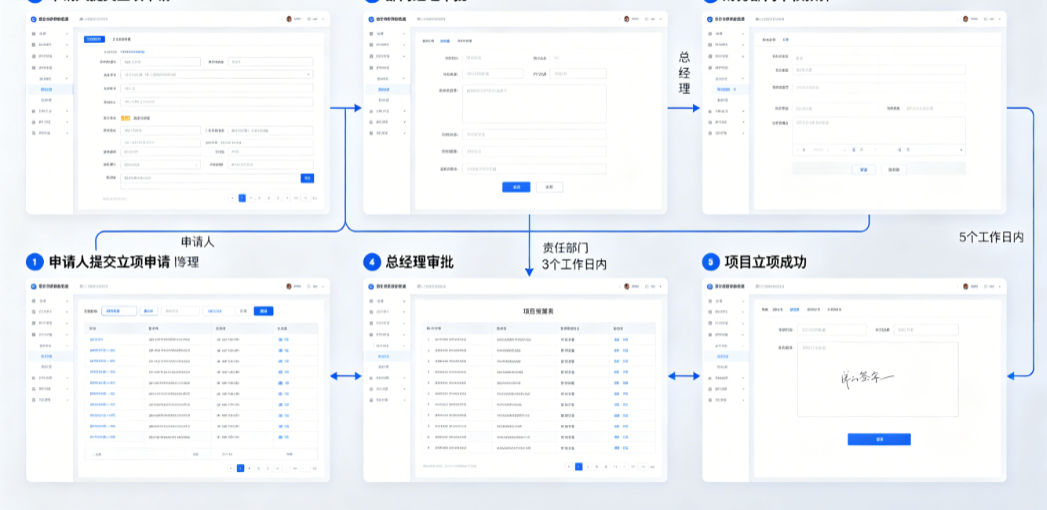Click blue submit button below the signature box
Viewport: 1047px width, 510px height.
879,439
